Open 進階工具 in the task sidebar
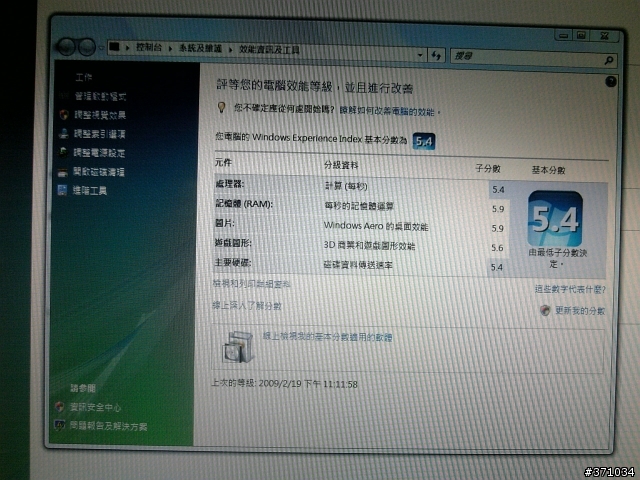 90,191
